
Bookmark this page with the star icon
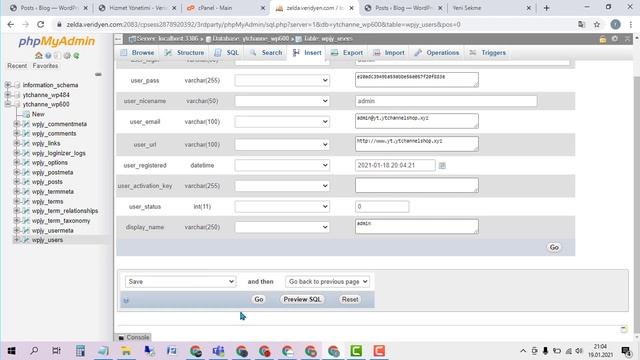pyautogui.click(x=597, y=24)
